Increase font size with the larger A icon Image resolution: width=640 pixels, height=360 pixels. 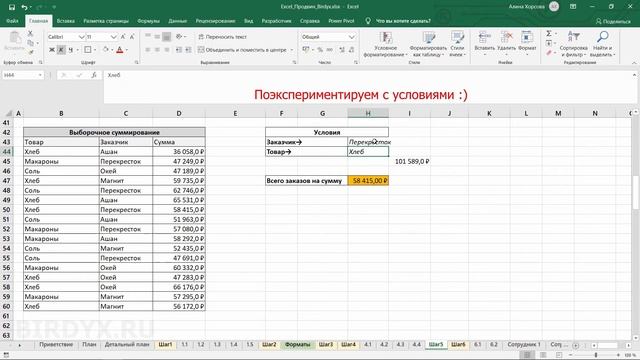tap(123, 37)
